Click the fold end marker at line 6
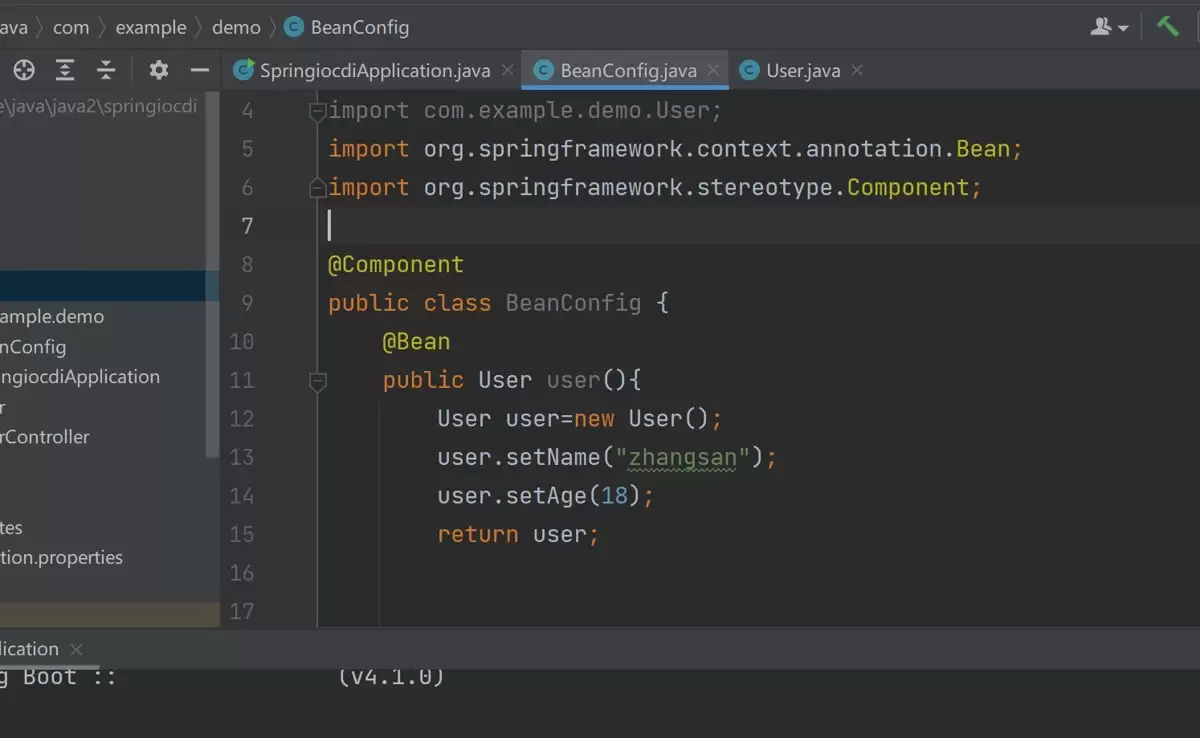The height and width of the screenshot is (738, 1200). pyautogui.click(x=317, y=187)
